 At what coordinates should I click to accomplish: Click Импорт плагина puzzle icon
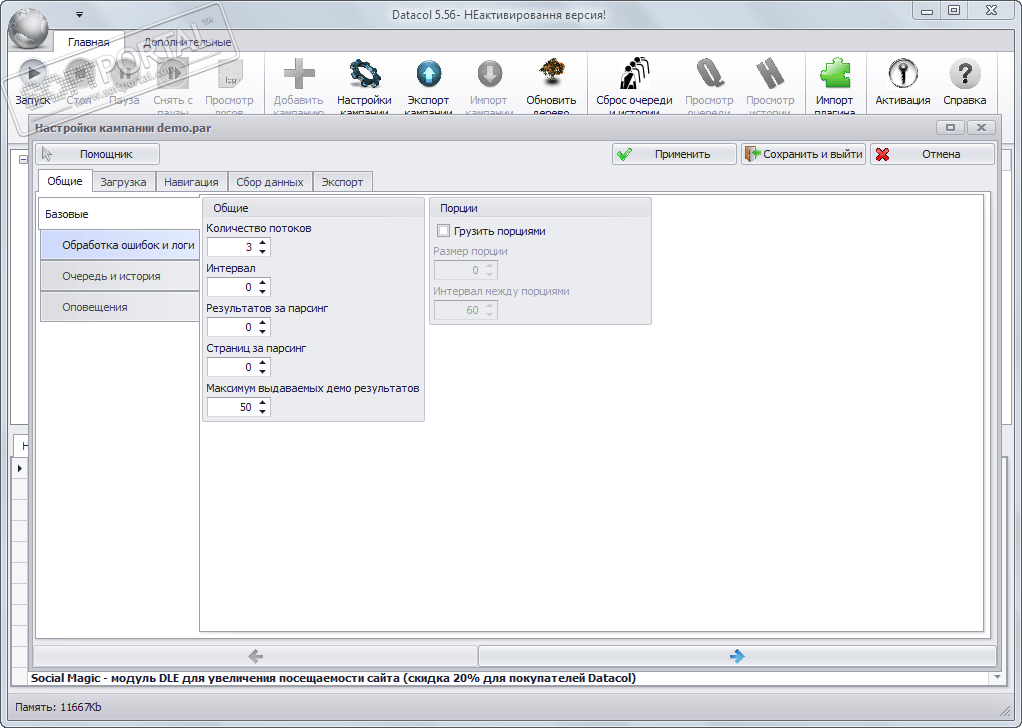tap(834, 73)
